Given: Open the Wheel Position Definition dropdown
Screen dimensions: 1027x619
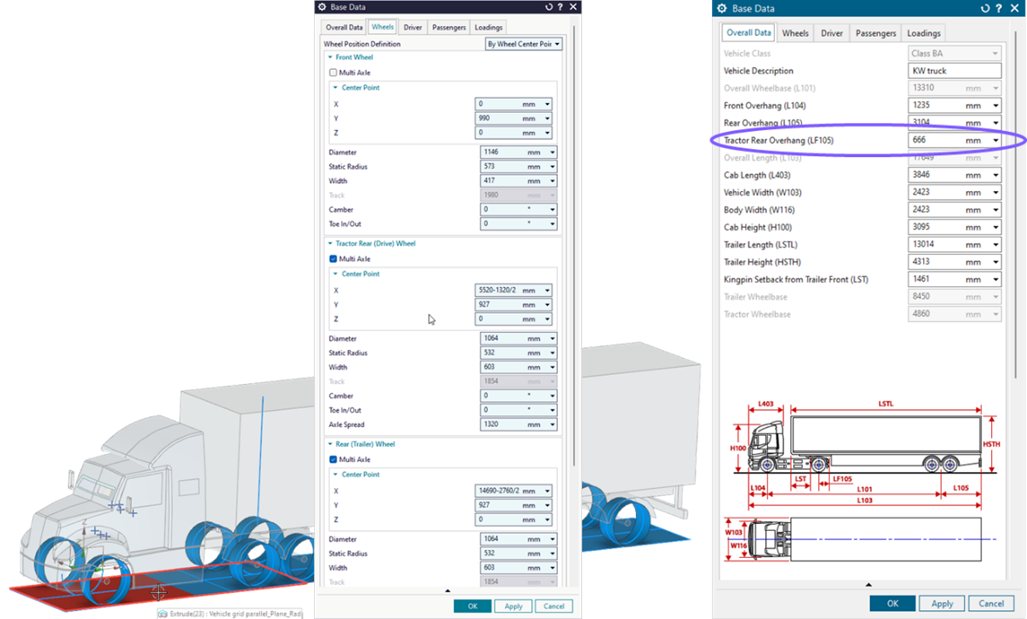Looking at the screenshot, I should coord(523,44).
